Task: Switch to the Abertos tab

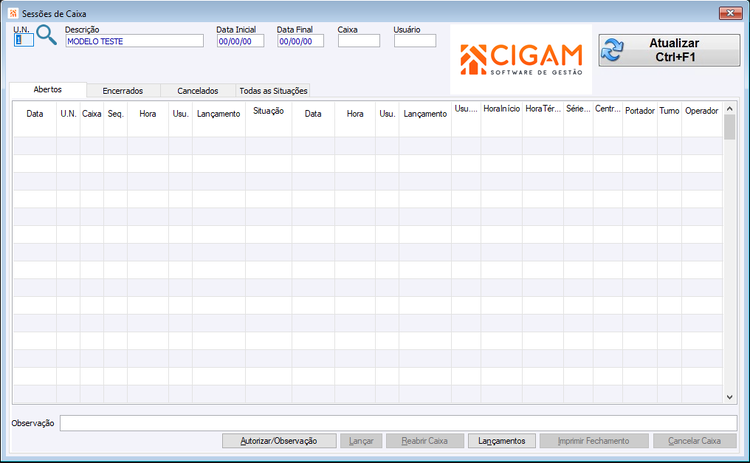Action: (48, 89)
